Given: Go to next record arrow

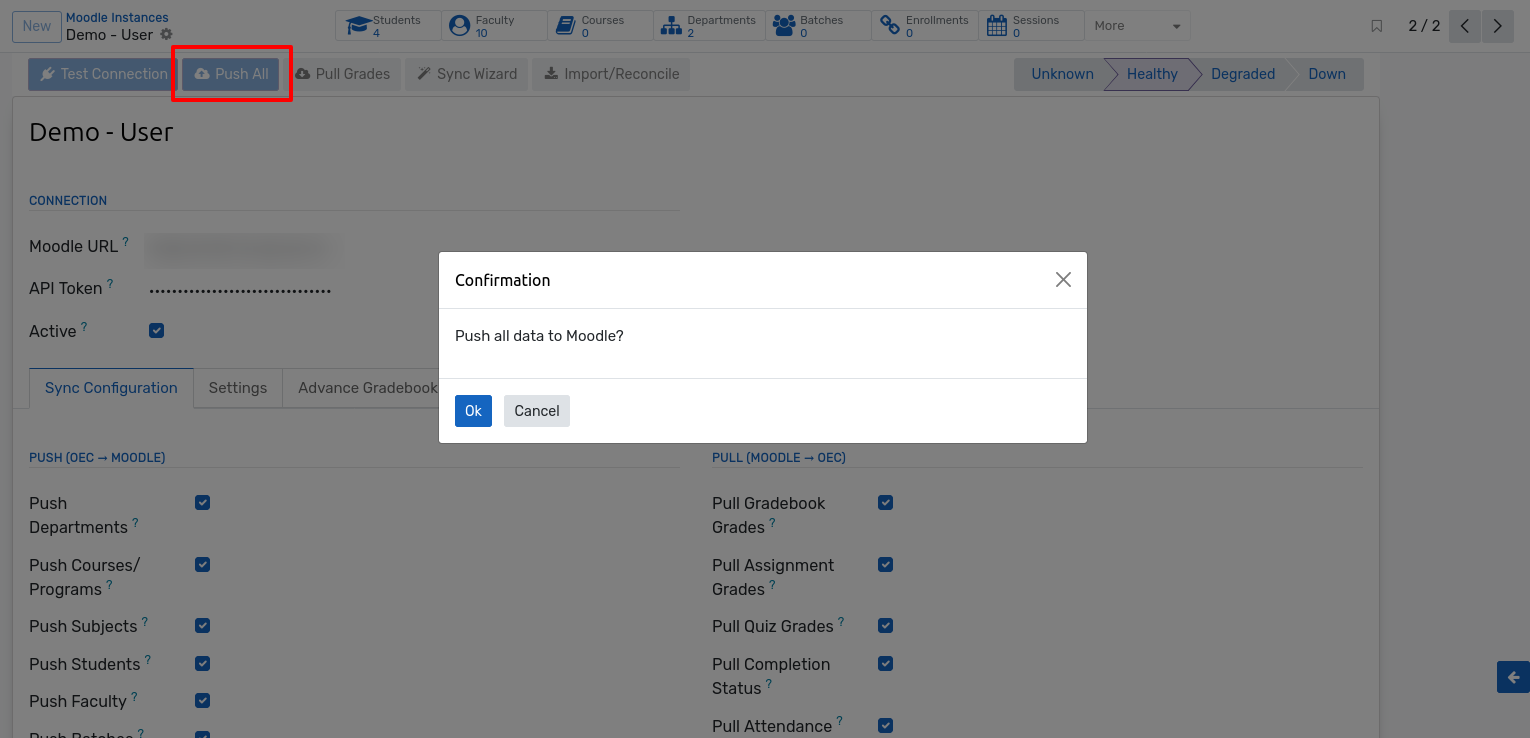Looking at the screenshot, I should [1497, 26].
